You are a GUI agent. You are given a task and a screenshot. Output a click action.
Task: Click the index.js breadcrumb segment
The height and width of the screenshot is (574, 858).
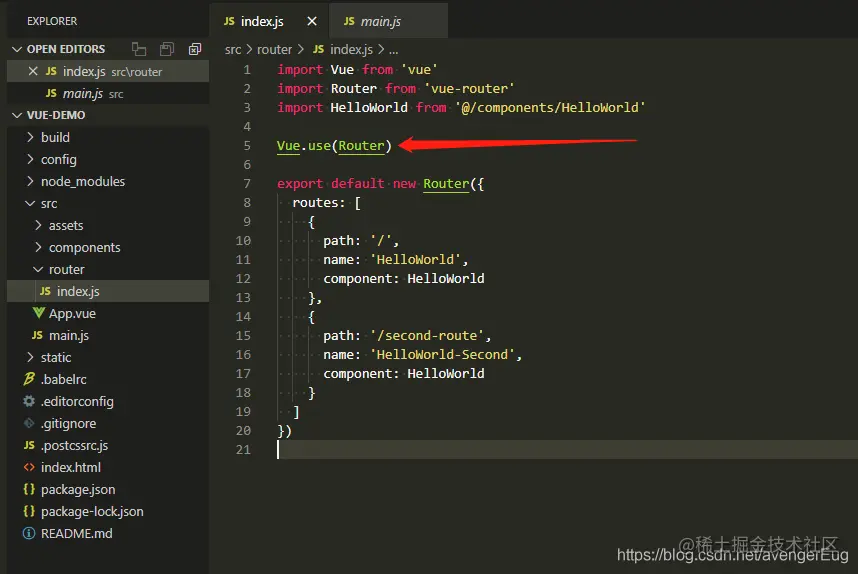point(351,50)
